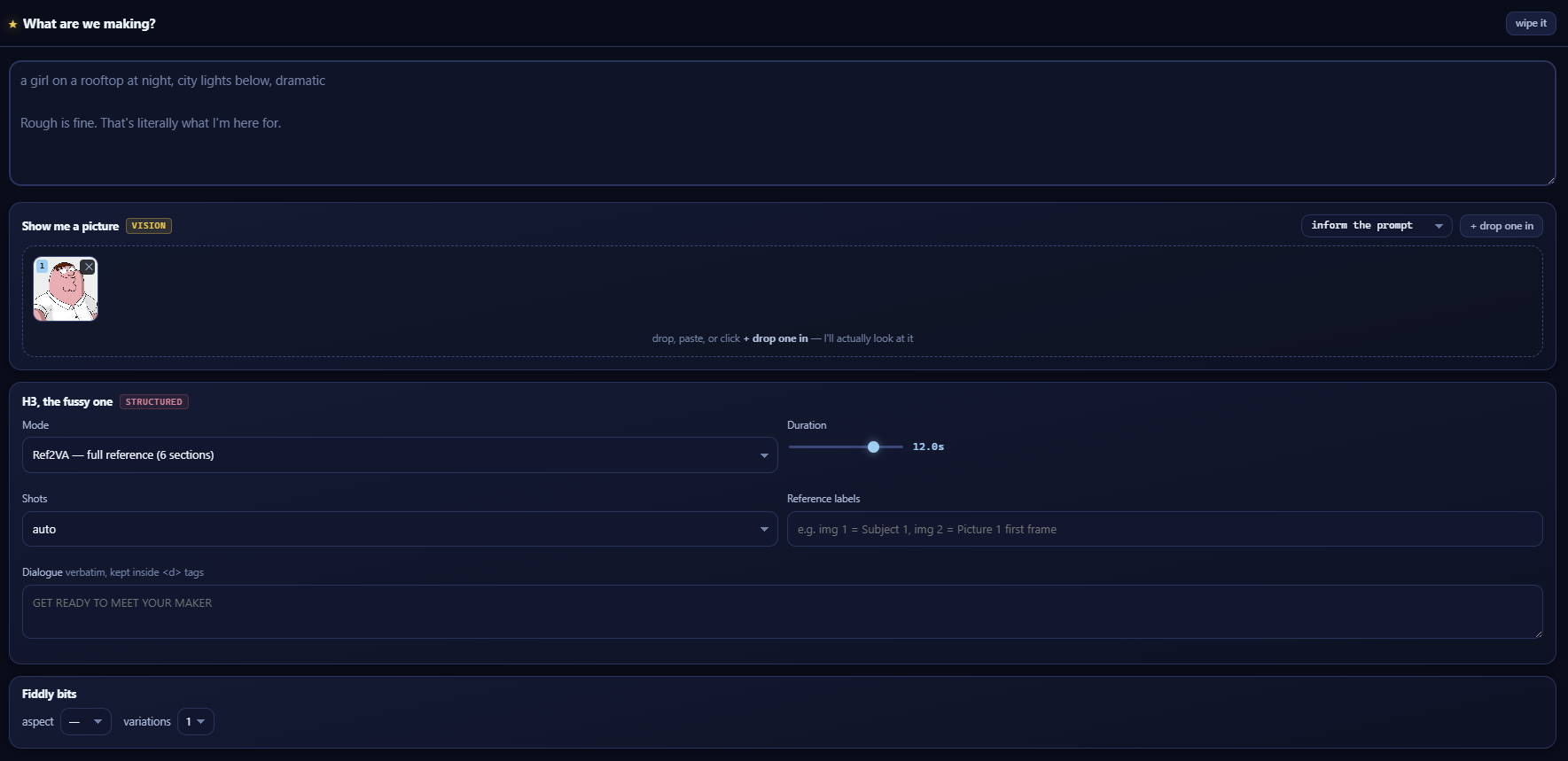The height and width of the screenshot is (761, 1568).
Task: Open the Mode dropdown showing Ref2VA
Action: click(400, 455)
